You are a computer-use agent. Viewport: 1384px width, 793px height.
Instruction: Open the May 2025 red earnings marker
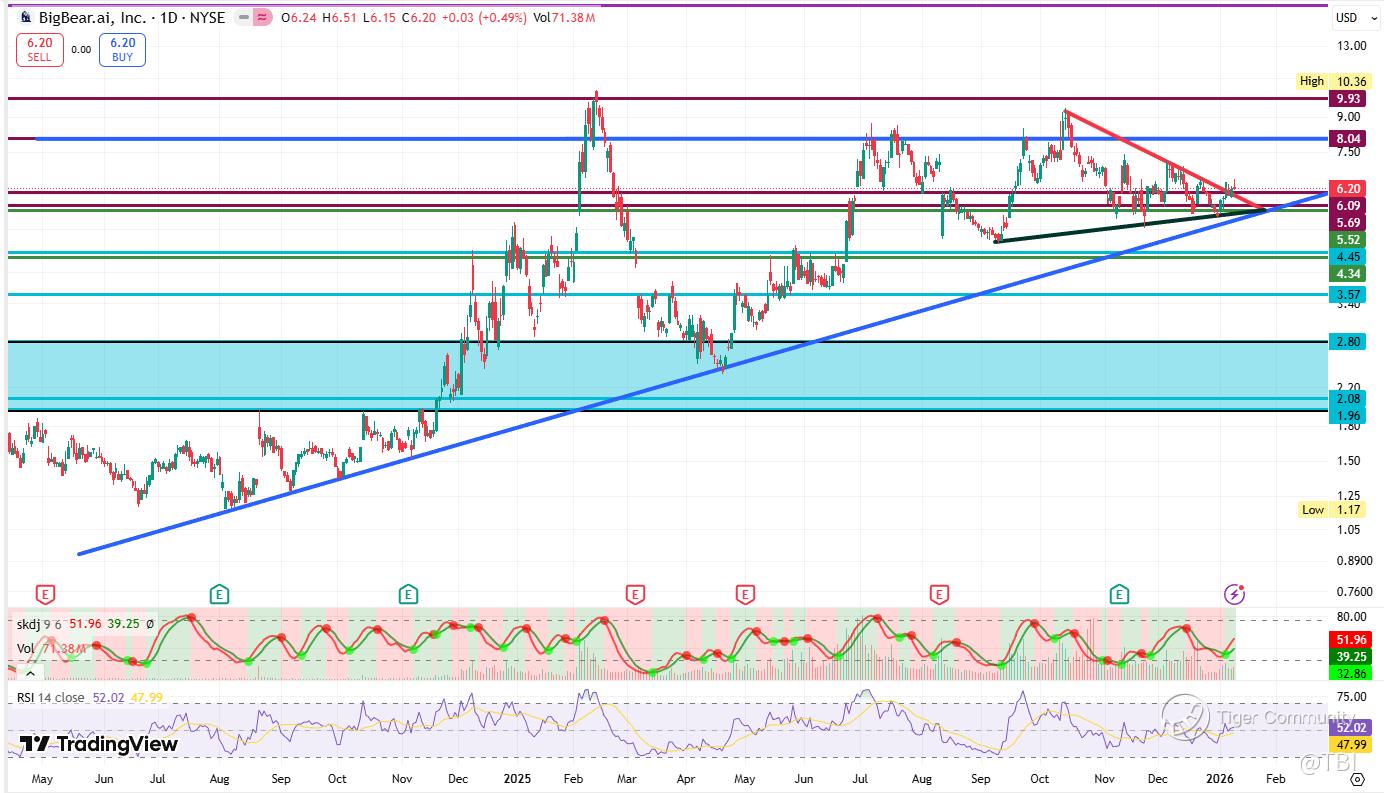744,594
